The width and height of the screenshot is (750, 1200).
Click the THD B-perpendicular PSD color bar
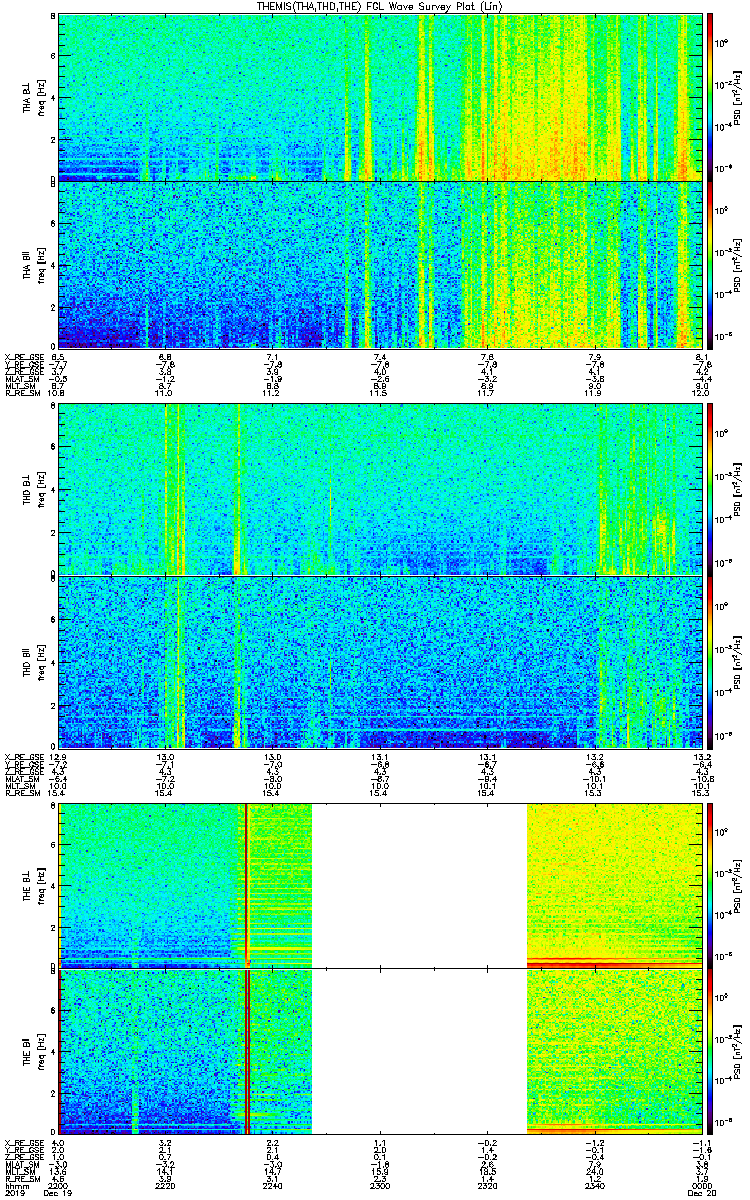711,489
